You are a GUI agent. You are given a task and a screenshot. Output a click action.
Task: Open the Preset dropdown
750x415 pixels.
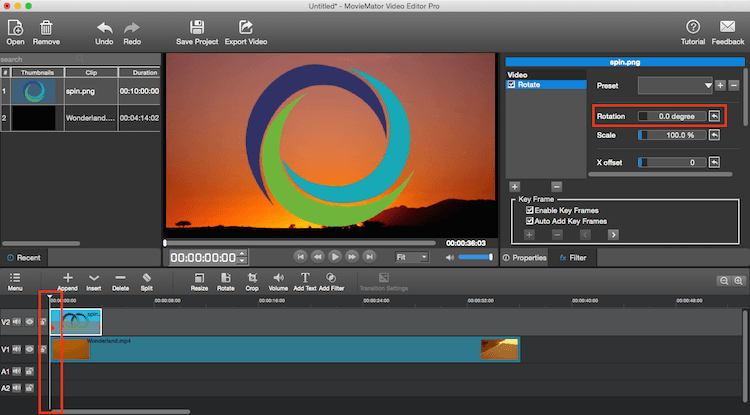pyautogui.click(x=675, y=86)
